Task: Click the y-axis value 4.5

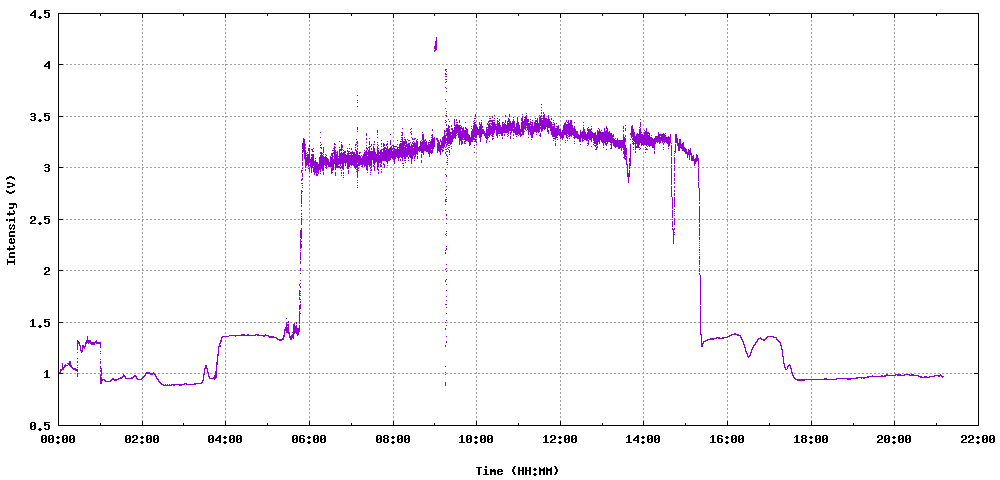Action: click(x=41, y=13)
